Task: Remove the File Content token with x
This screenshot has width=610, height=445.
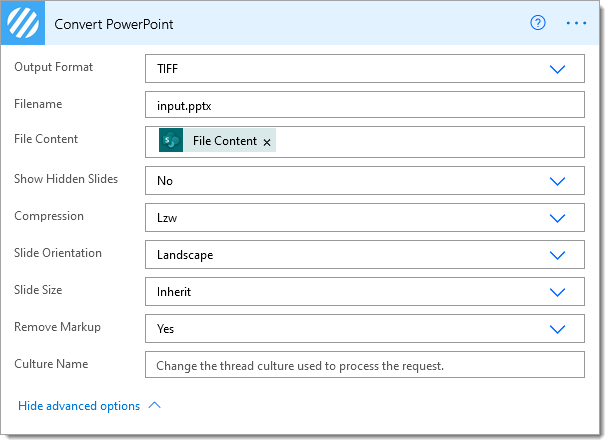Action: 266,142
